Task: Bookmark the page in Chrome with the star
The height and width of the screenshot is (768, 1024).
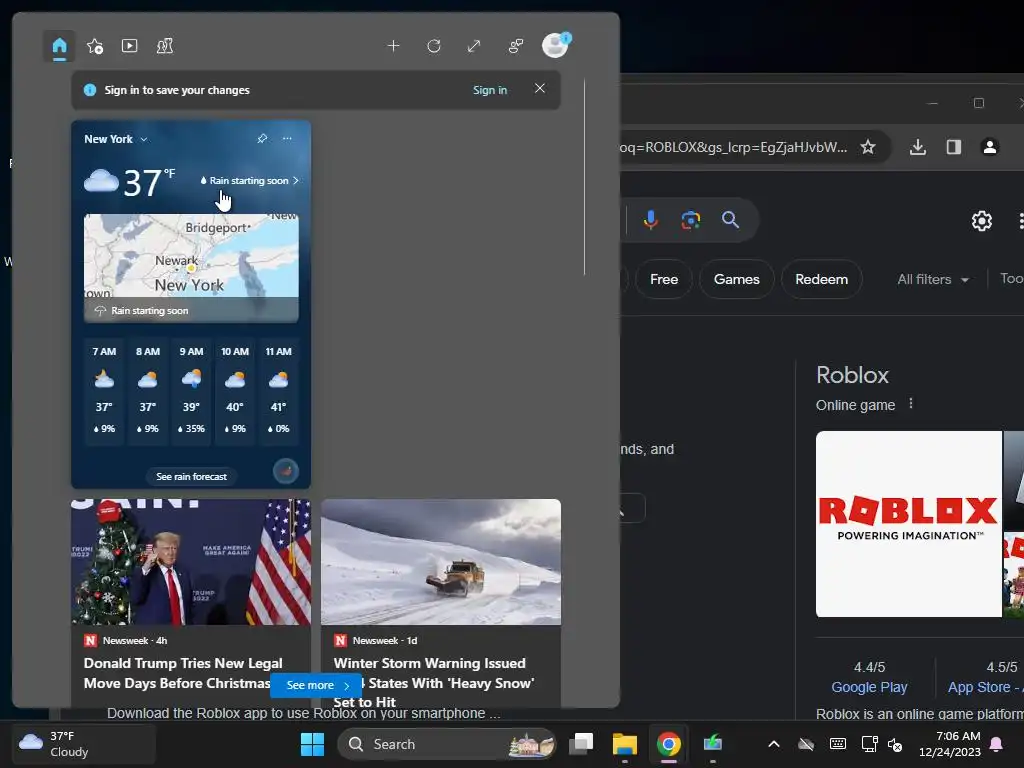Action: (x=867, y=147)
